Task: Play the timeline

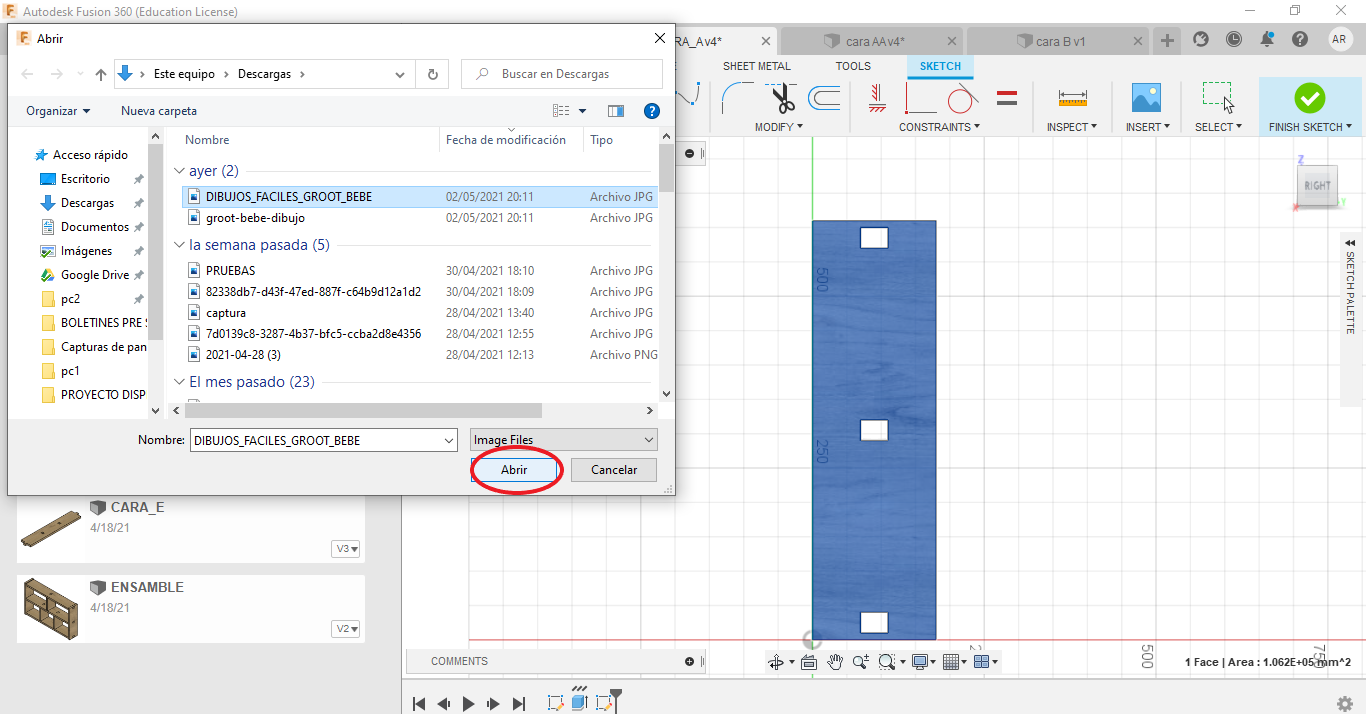Action: point(469,704)
